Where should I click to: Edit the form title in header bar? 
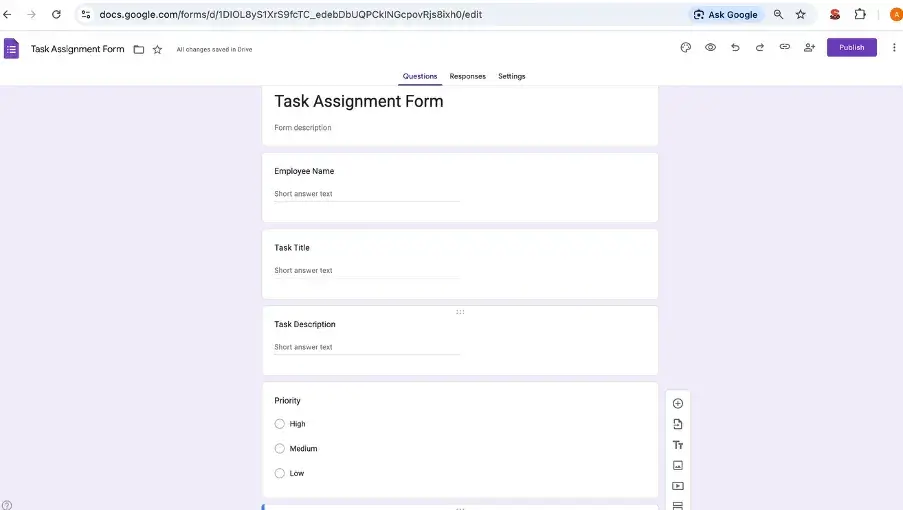(77, 49)
